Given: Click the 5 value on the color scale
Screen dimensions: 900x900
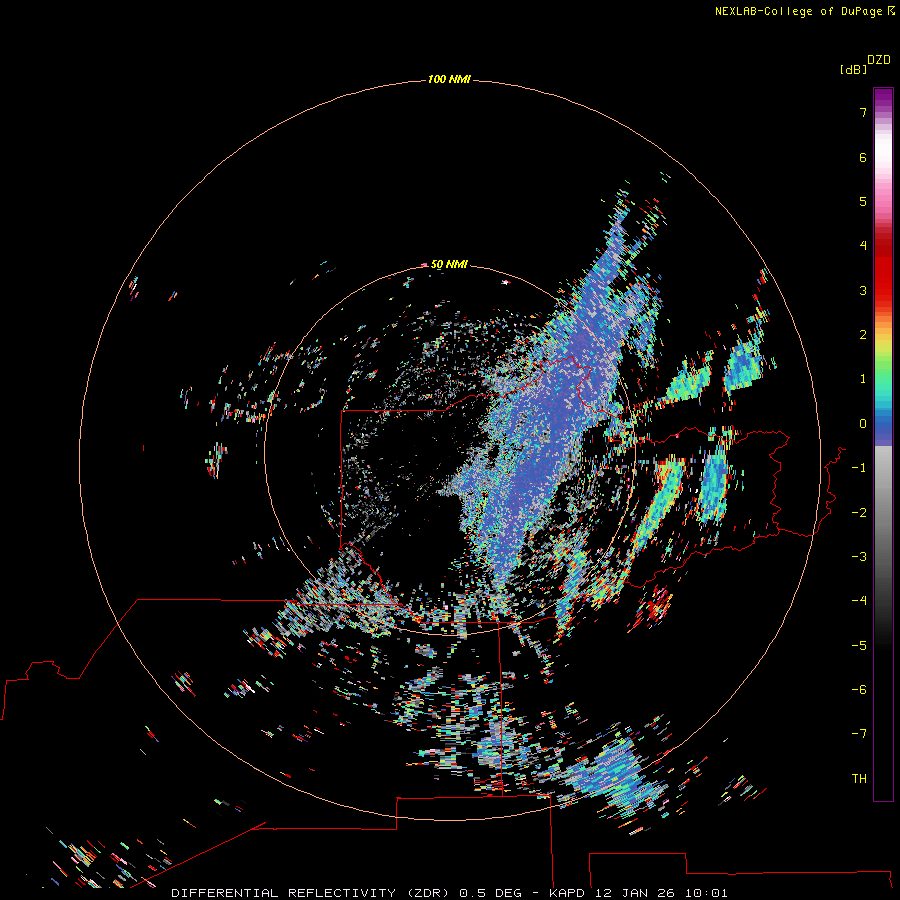Looking at the screenshot, I should pos(863,201).
